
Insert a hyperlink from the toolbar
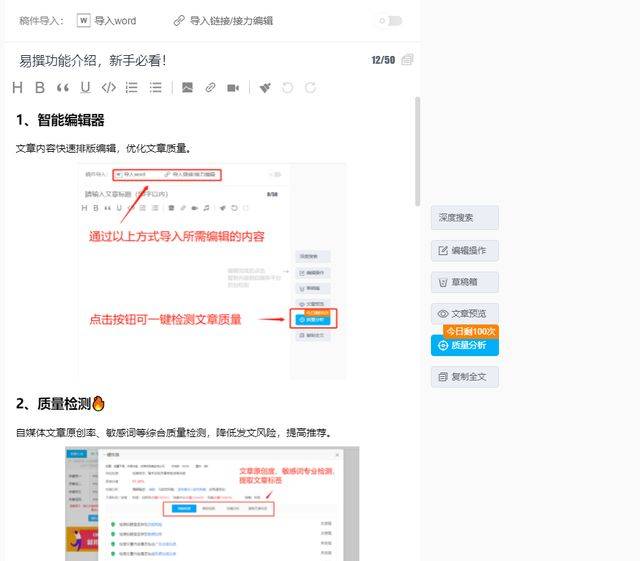210,88
